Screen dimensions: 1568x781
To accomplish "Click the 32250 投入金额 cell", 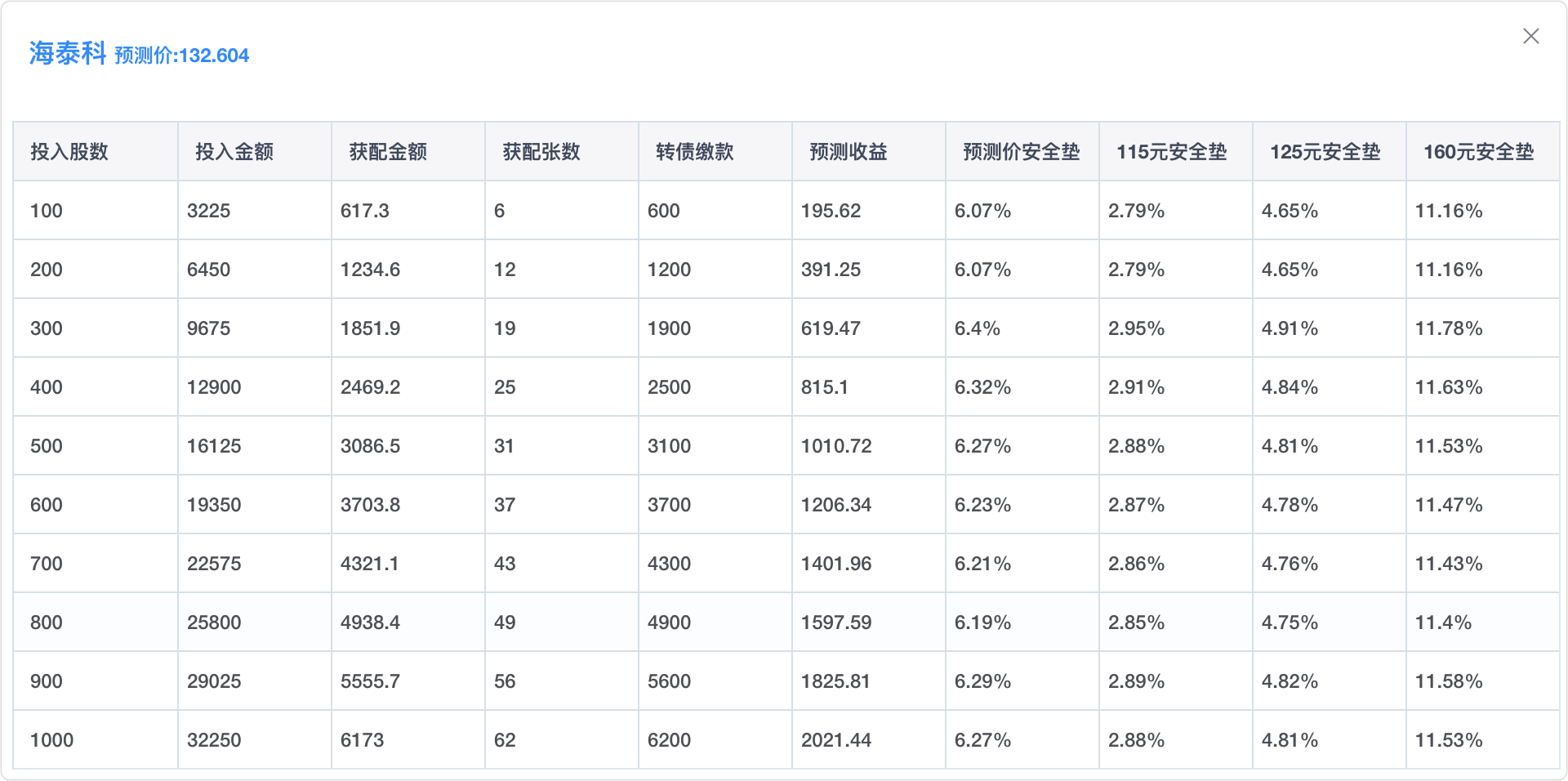I will point(214,740).
